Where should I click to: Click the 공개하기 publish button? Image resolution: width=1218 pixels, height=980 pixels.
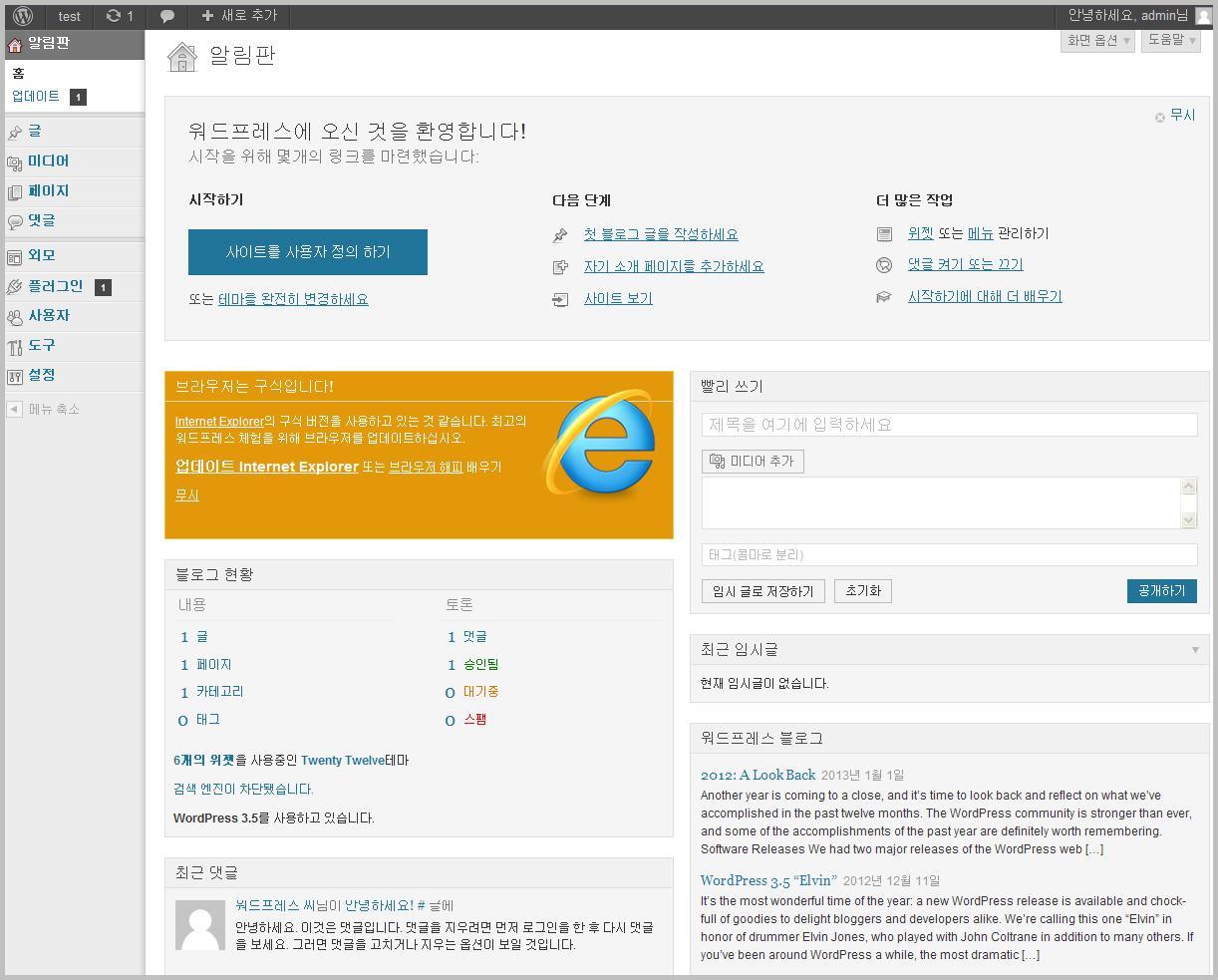1161,591
